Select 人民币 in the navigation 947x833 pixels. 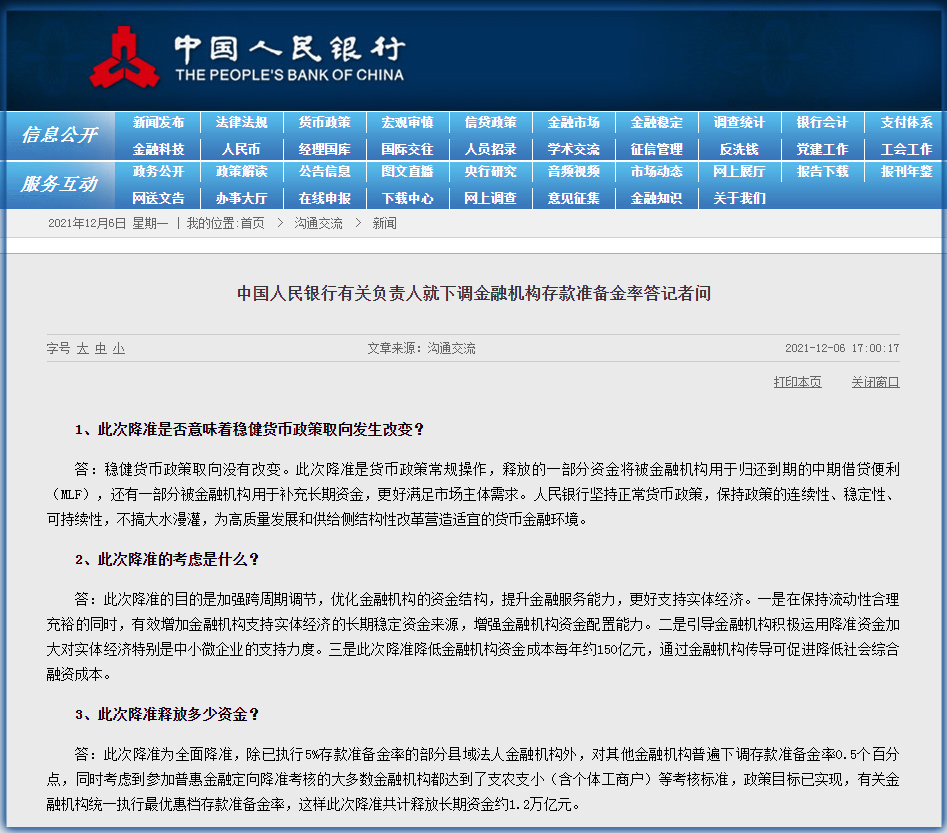tap(241, 149)
